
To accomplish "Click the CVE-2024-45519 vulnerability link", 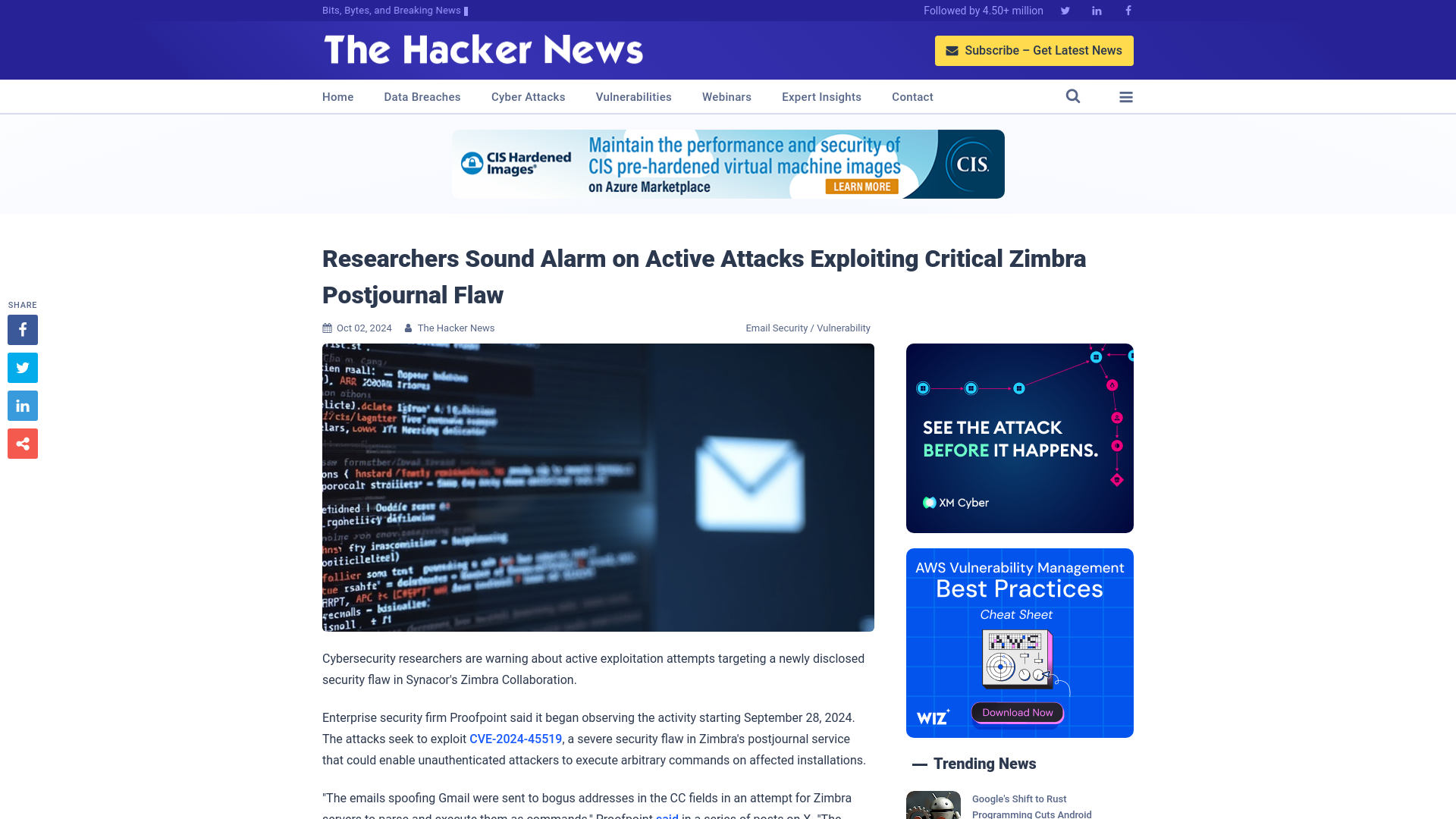I will point(515,739).
